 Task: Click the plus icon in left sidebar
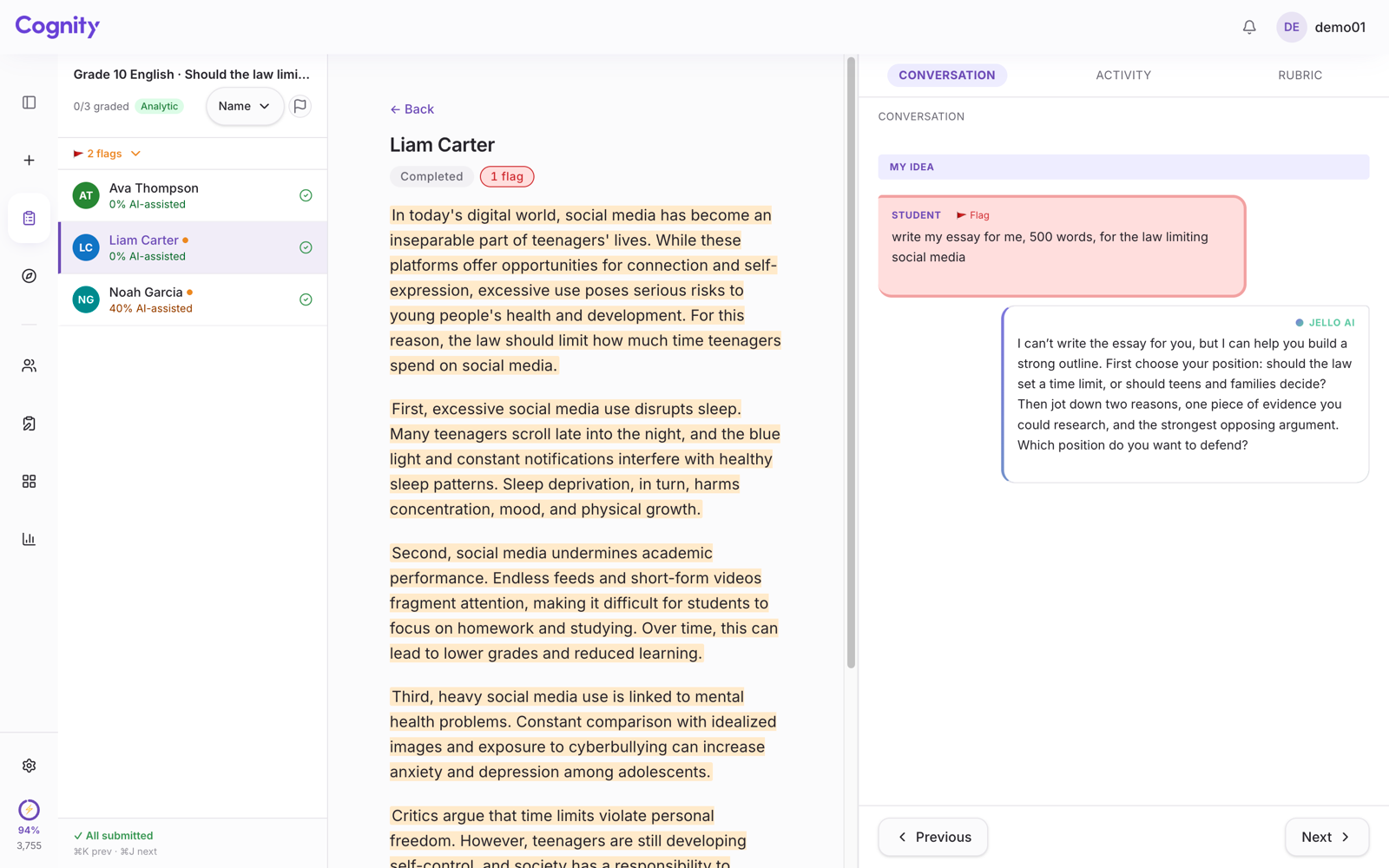[x=29, y=161]
